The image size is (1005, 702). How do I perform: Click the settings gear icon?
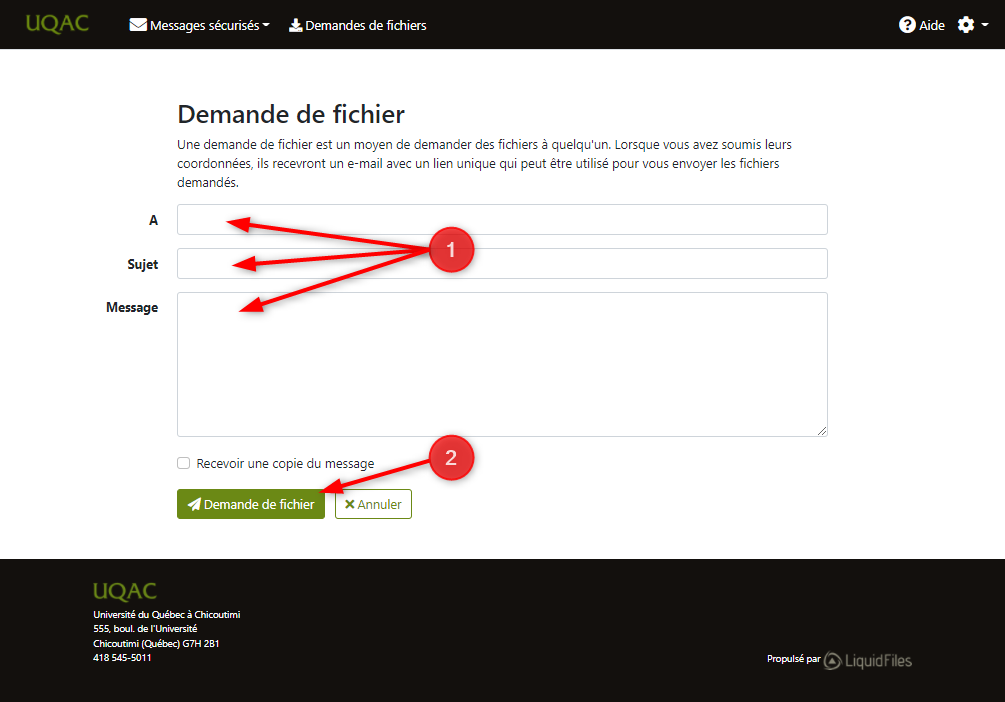pyautogui.click(x=965, y=25)
